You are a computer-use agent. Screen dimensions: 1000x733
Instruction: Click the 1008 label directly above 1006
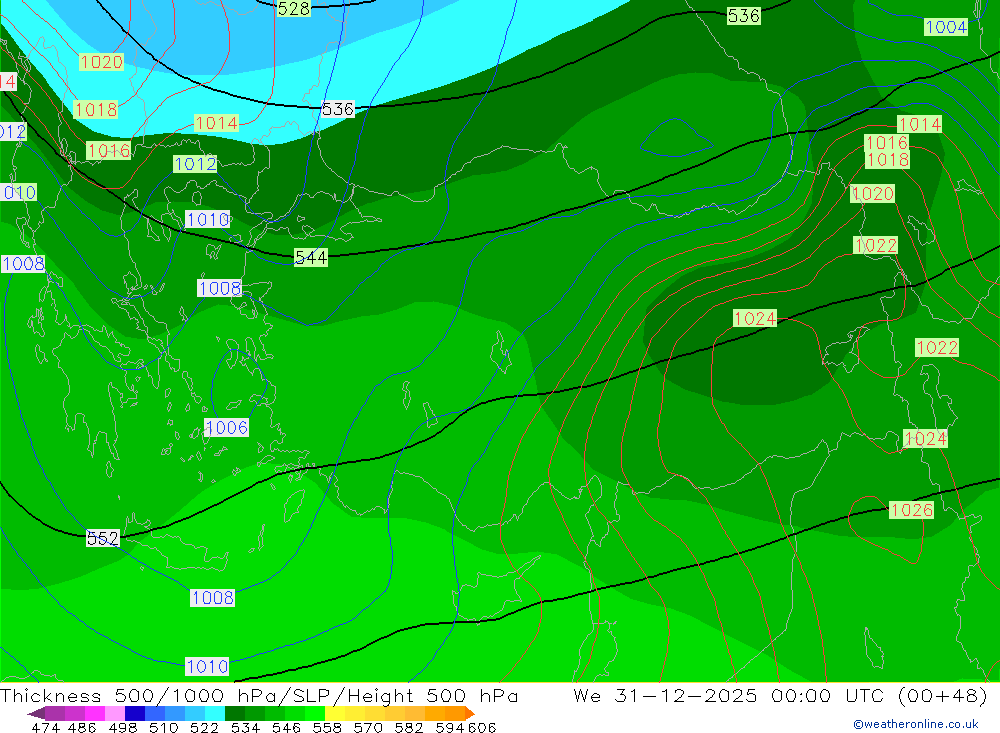coord(219,288)
